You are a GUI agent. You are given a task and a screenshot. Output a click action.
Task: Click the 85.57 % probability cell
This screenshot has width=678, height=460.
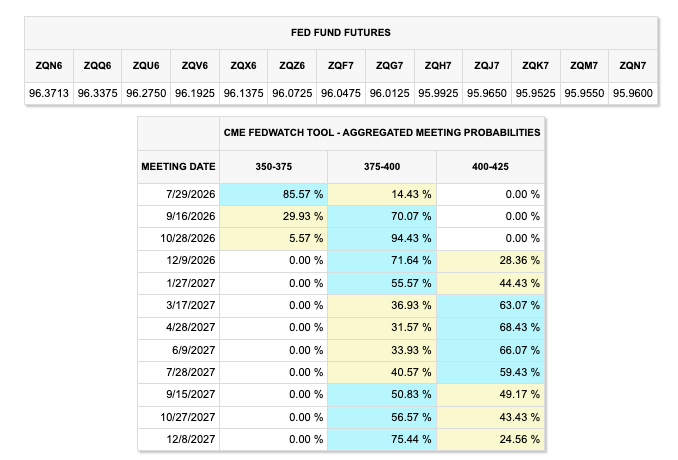click(274, 195)
